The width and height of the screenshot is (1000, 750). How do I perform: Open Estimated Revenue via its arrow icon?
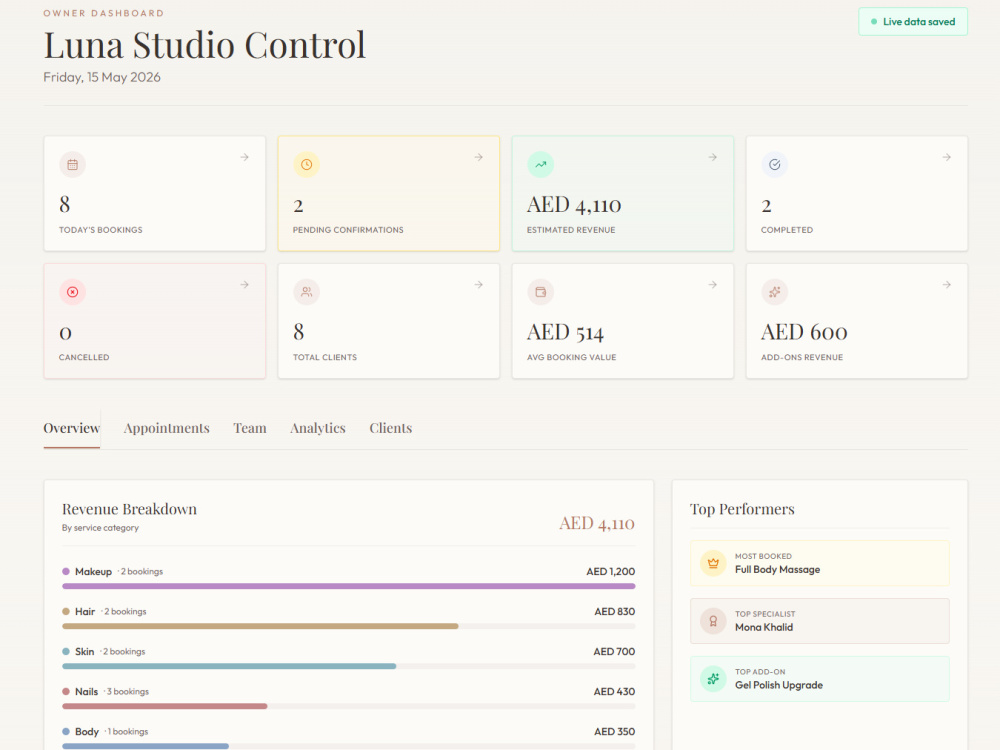712,157
